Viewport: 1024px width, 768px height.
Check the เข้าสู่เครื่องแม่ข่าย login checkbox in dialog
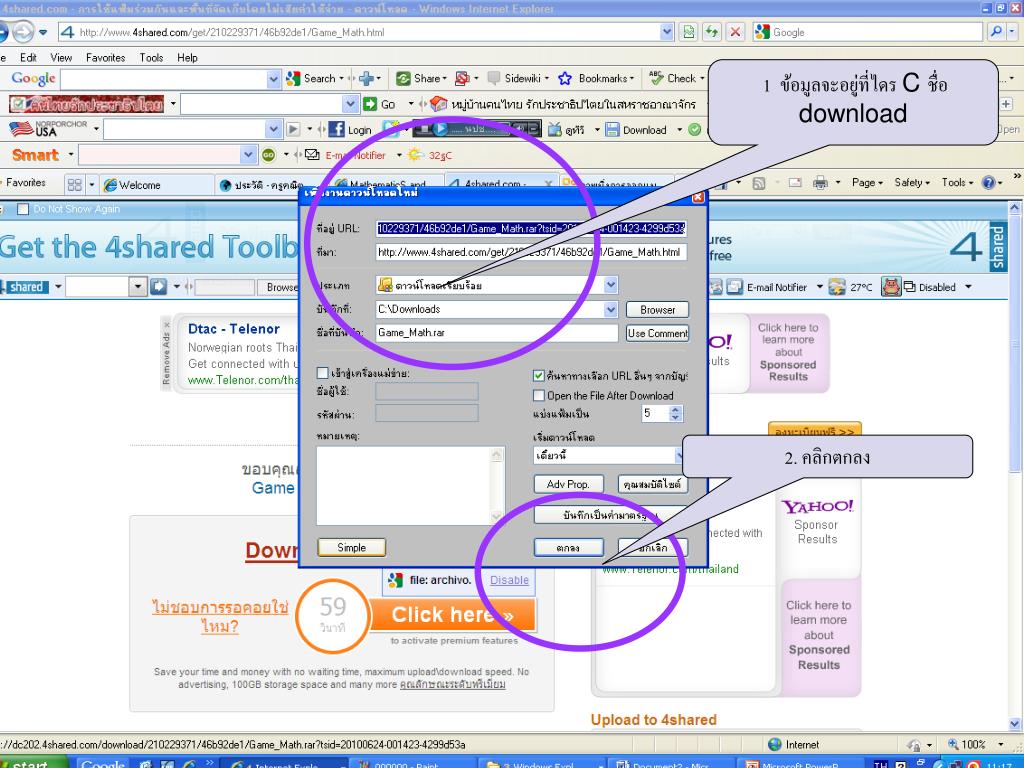coord(322,373)
